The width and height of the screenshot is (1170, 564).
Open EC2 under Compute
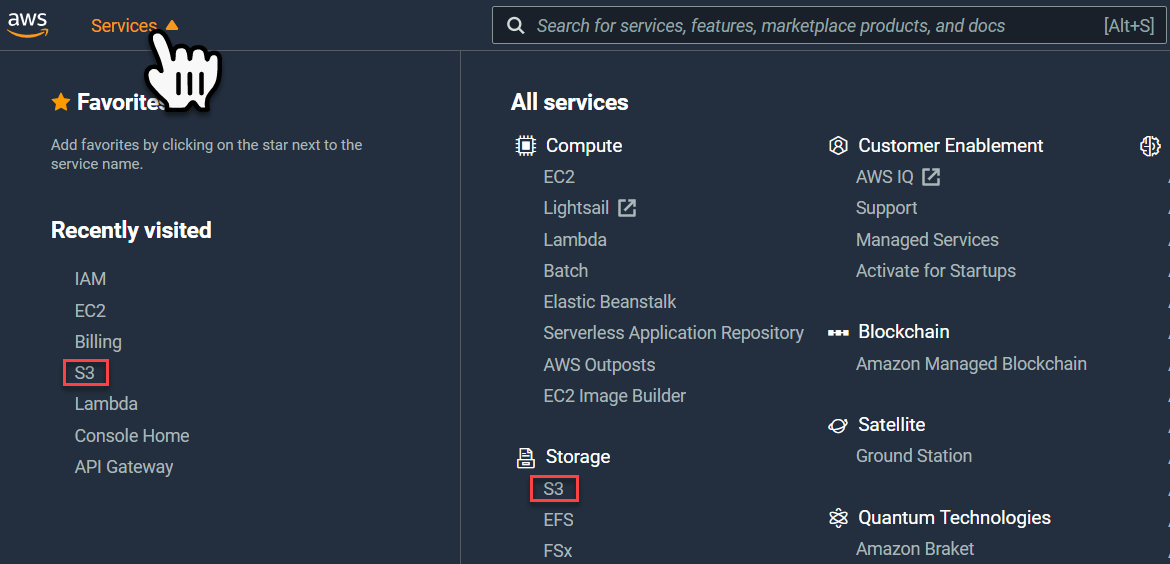click(560, 177)
